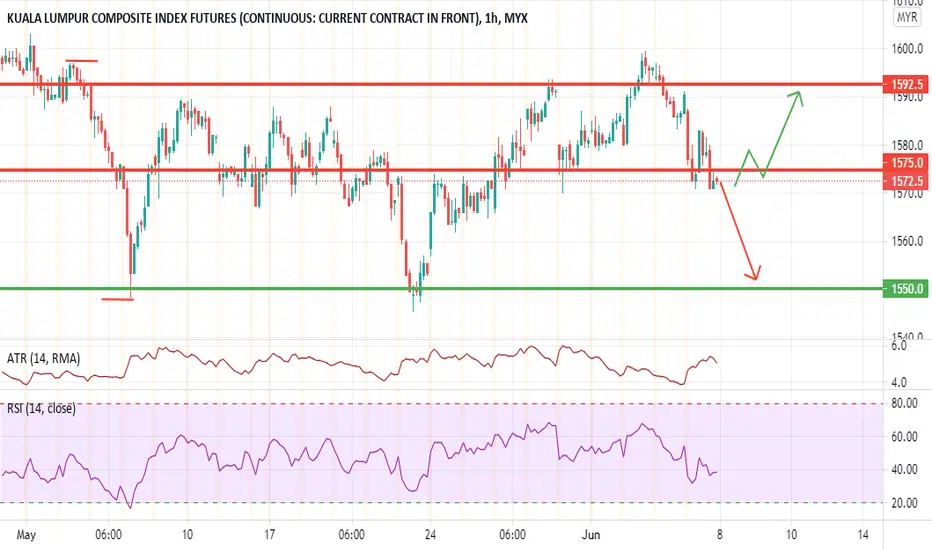Select the 1572.5 current price label

pyautogui.click(x=906, y=181)
